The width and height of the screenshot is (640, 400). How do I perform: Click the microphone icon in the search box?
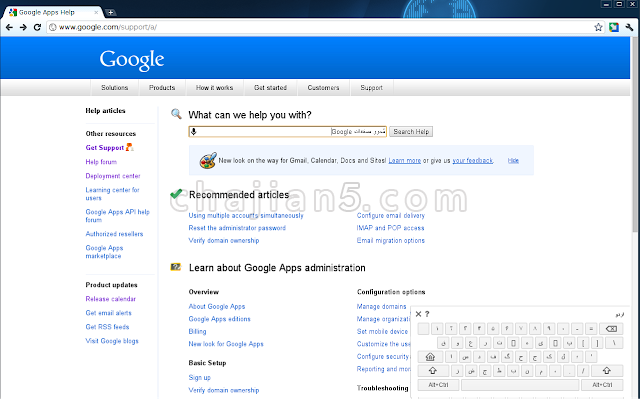[194, 131]
